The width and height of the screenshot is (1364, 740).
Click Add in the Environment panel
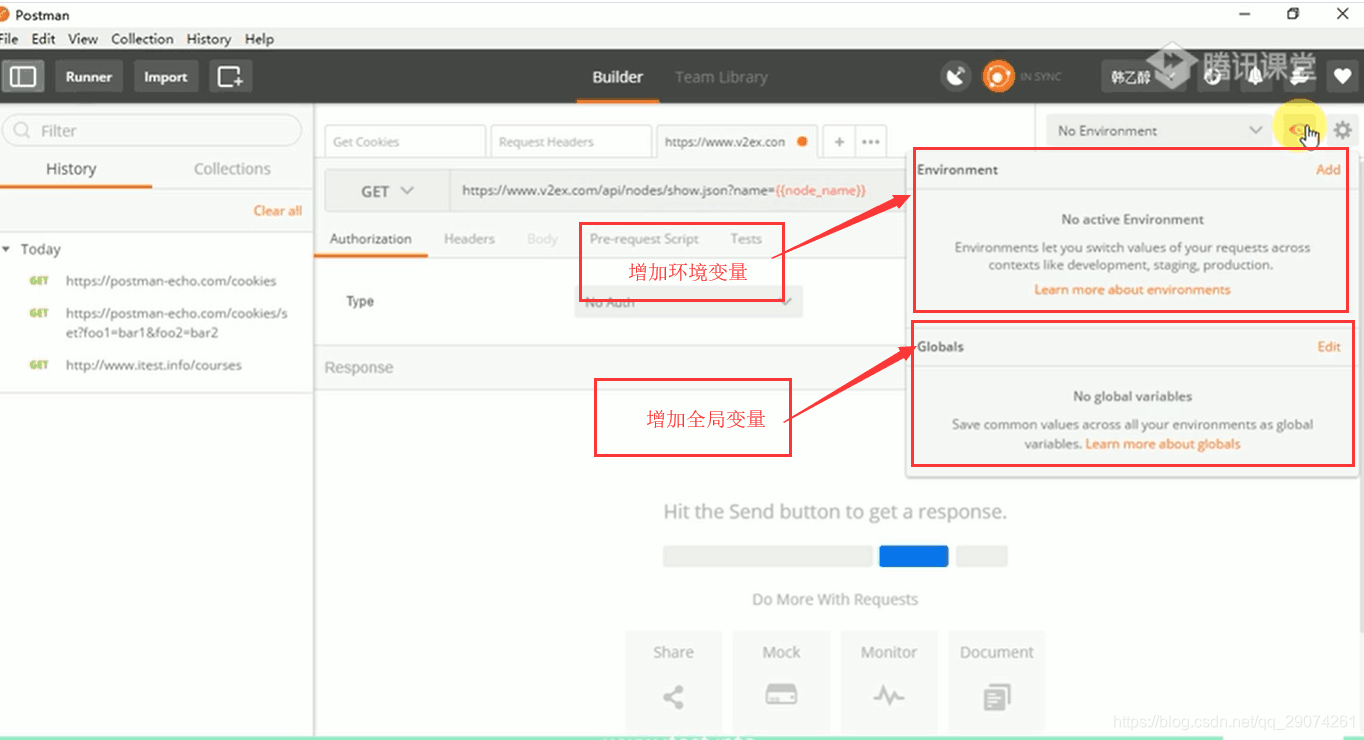tap(1328, 170)
